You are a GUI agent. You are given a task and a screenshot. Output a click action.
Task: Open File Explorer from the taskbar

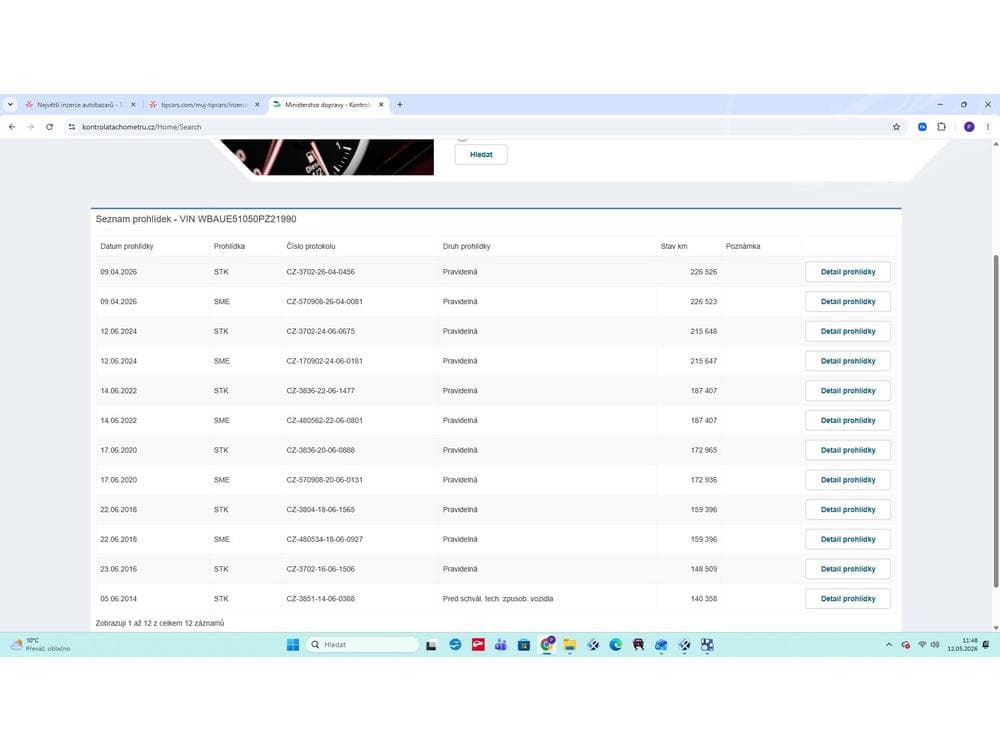pos(570,645)
